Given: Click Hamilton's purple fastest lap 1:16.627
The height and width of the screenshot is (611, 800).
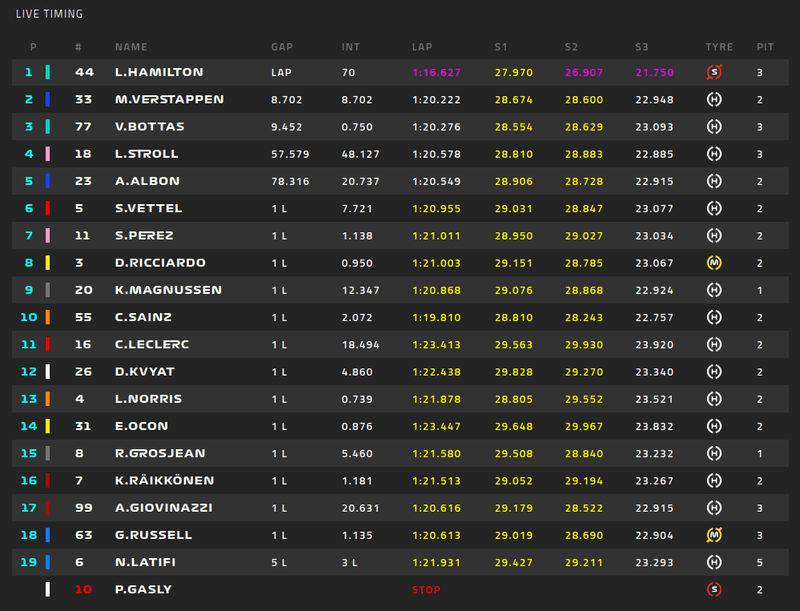Looking at the screenshot, I should [436, 72].
